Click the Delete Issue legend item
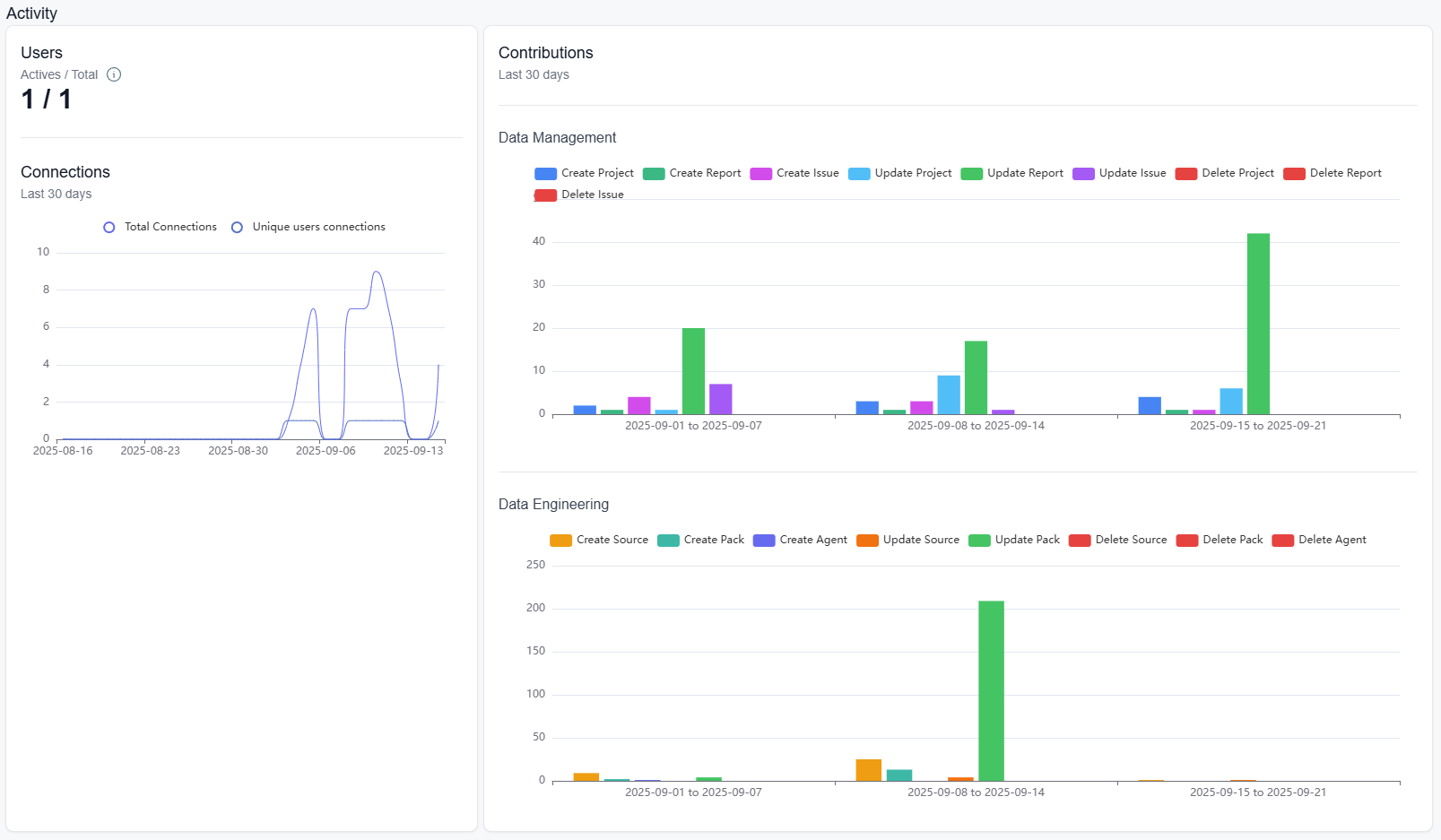This screenshot has height=840, width=1441. point(579,195)
